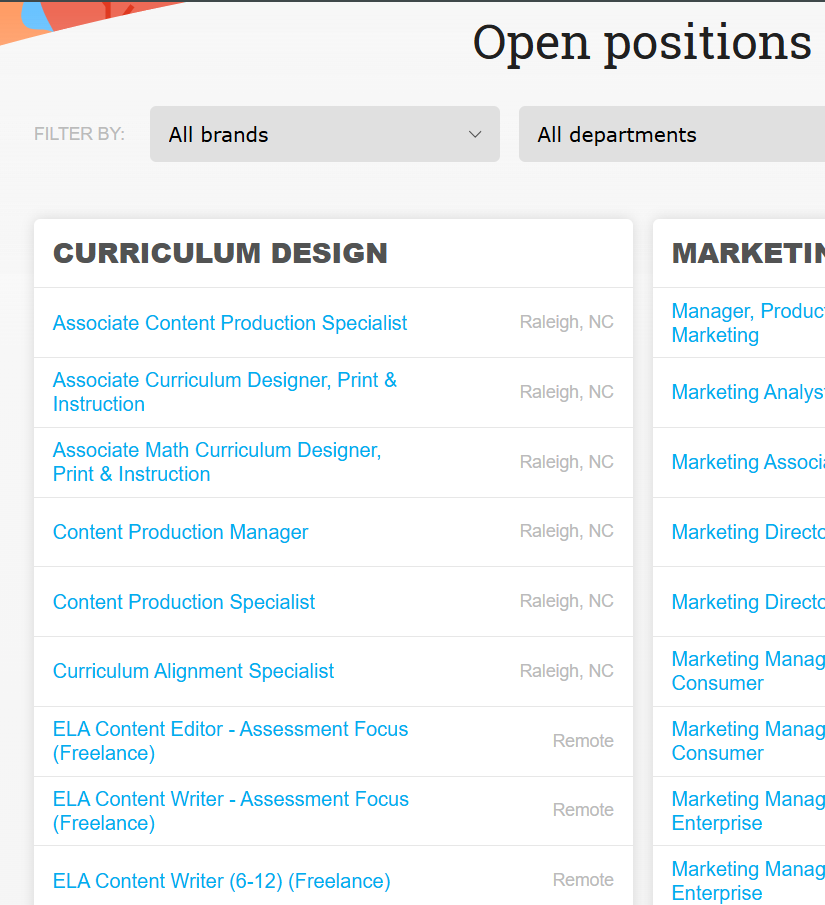
Task: View ELA Content Writer (6-12) Freelance listing
Action: point(222,881)
